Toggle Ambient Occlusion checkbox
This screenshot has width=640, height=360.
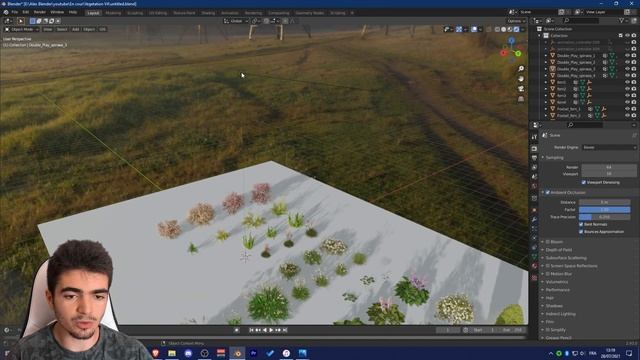click(548, 193)
